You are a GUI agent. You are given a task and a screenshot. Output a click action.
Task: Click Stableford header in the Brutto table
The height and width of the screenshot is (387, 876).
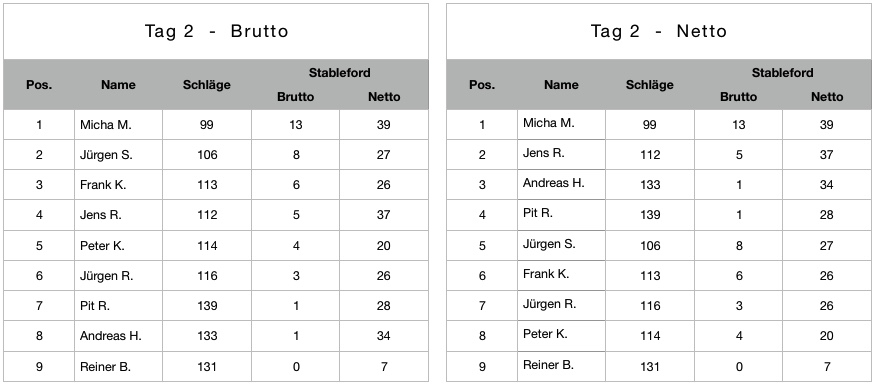pyautogui.click(x=340, y=73)
